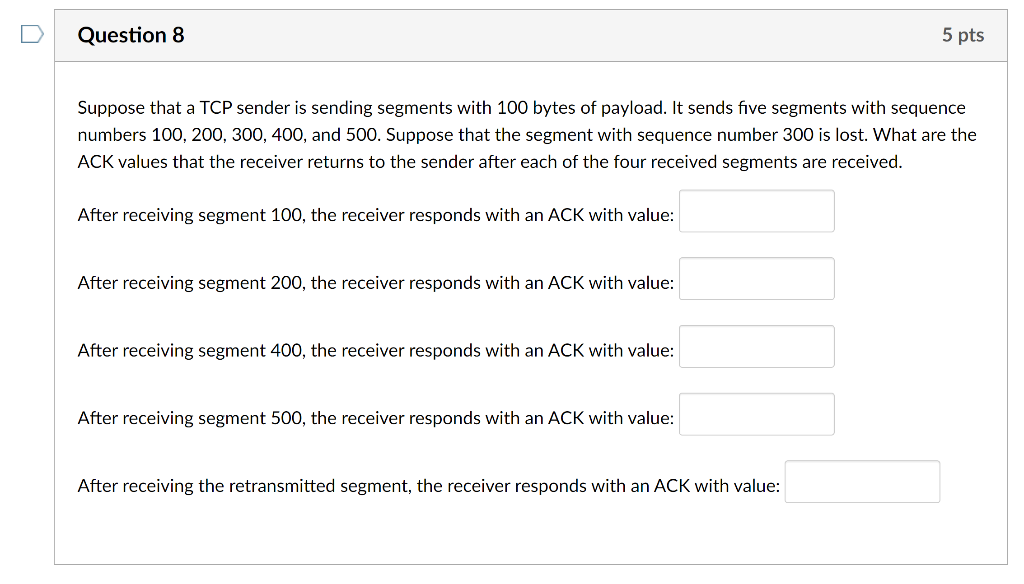The image size is (1024, 584).
Task: Click the line starting 'numbers 100, 200, 300'
Action: (x=527, y=135)
